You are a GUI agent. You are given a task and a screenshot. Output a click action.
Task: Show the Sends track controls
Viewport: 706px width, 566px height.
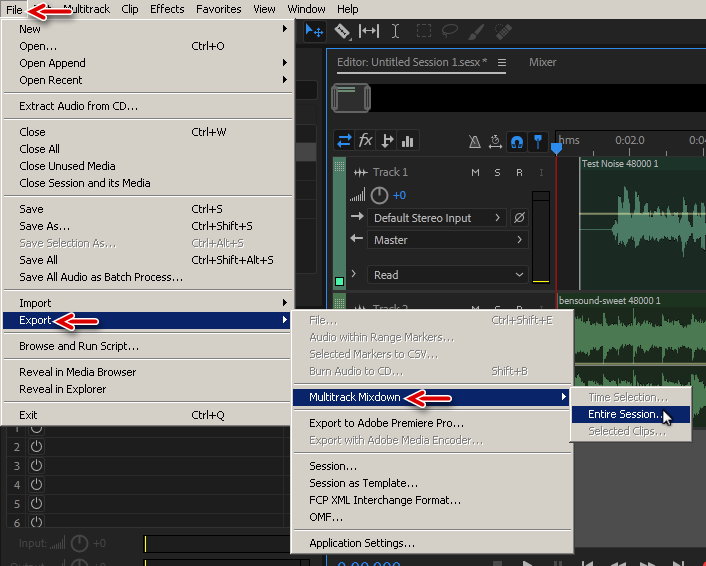[x=387, y=141]
